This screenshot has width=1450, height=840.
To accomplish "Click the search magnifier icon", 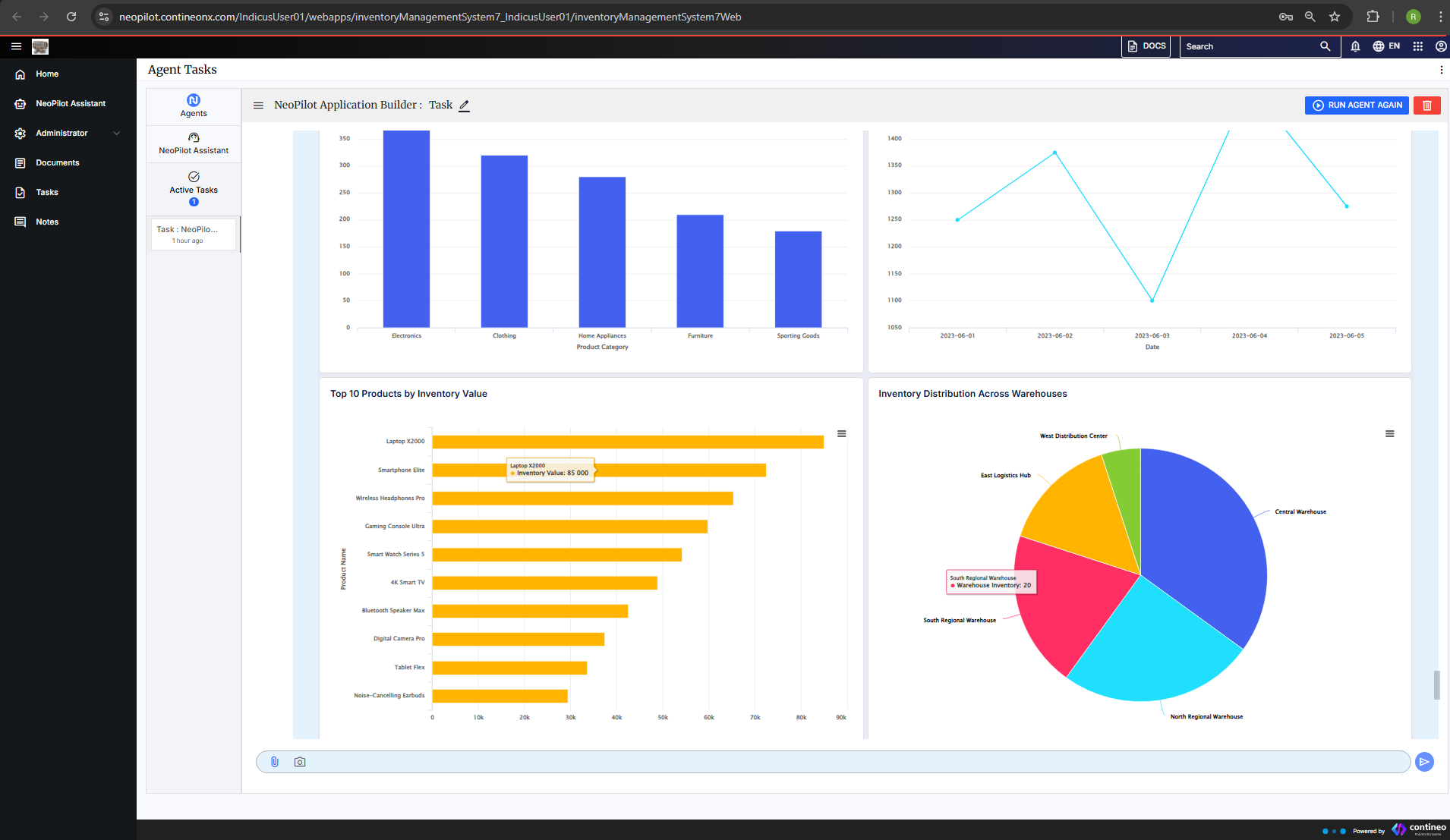I will [1325, 46].
